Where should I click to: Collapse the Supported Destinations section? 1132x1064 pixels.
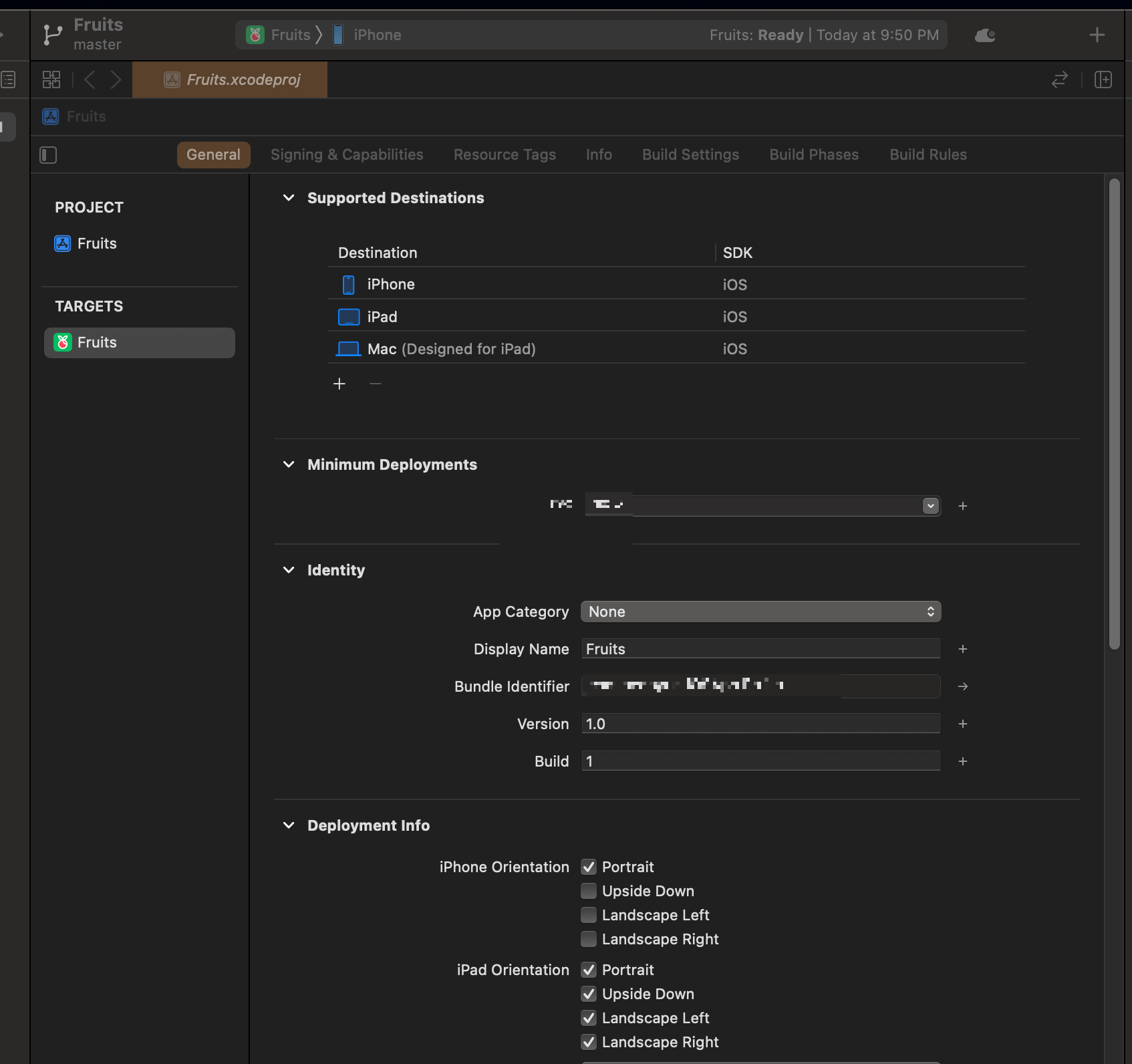click(x=289, y=198)
